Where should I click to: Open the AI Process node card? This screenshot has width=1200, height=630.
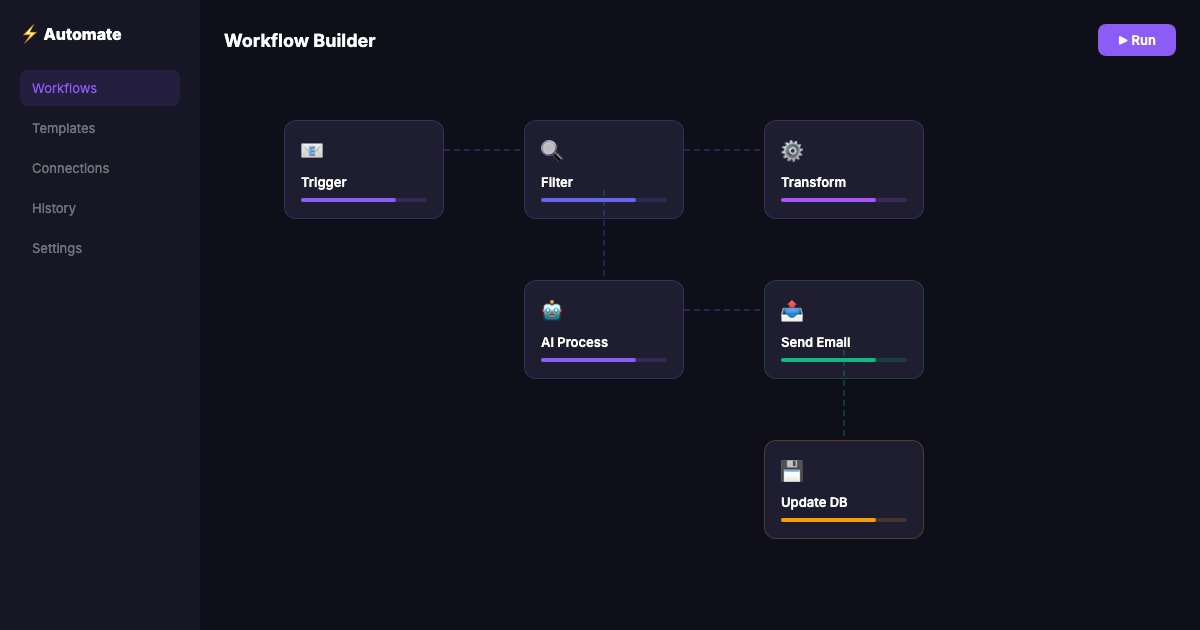[604, 329]
